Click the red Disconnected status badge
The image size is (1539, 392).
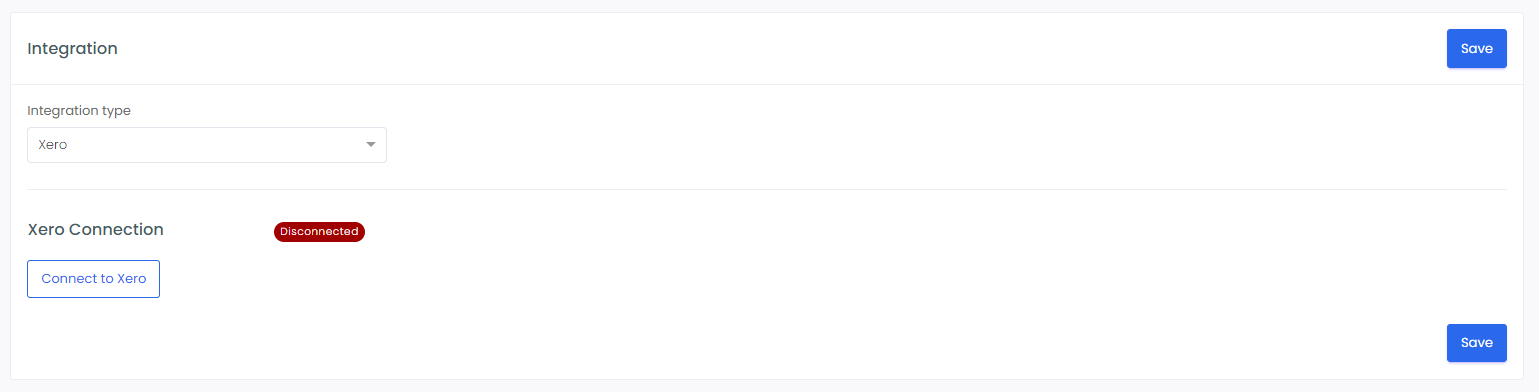[x=319, y=231]
